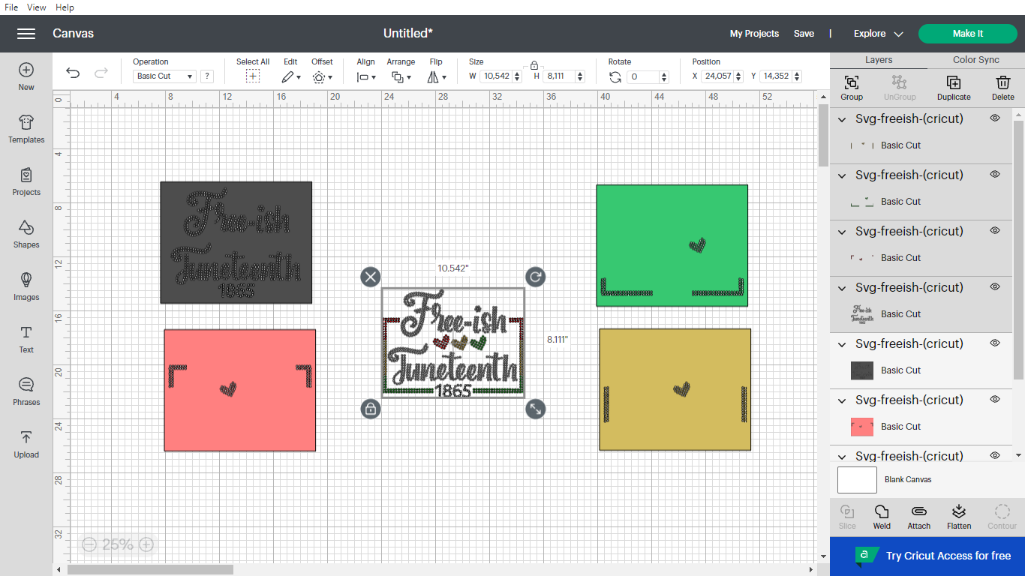Hide the third Svg-freeish layer group

tap(994, 231)
